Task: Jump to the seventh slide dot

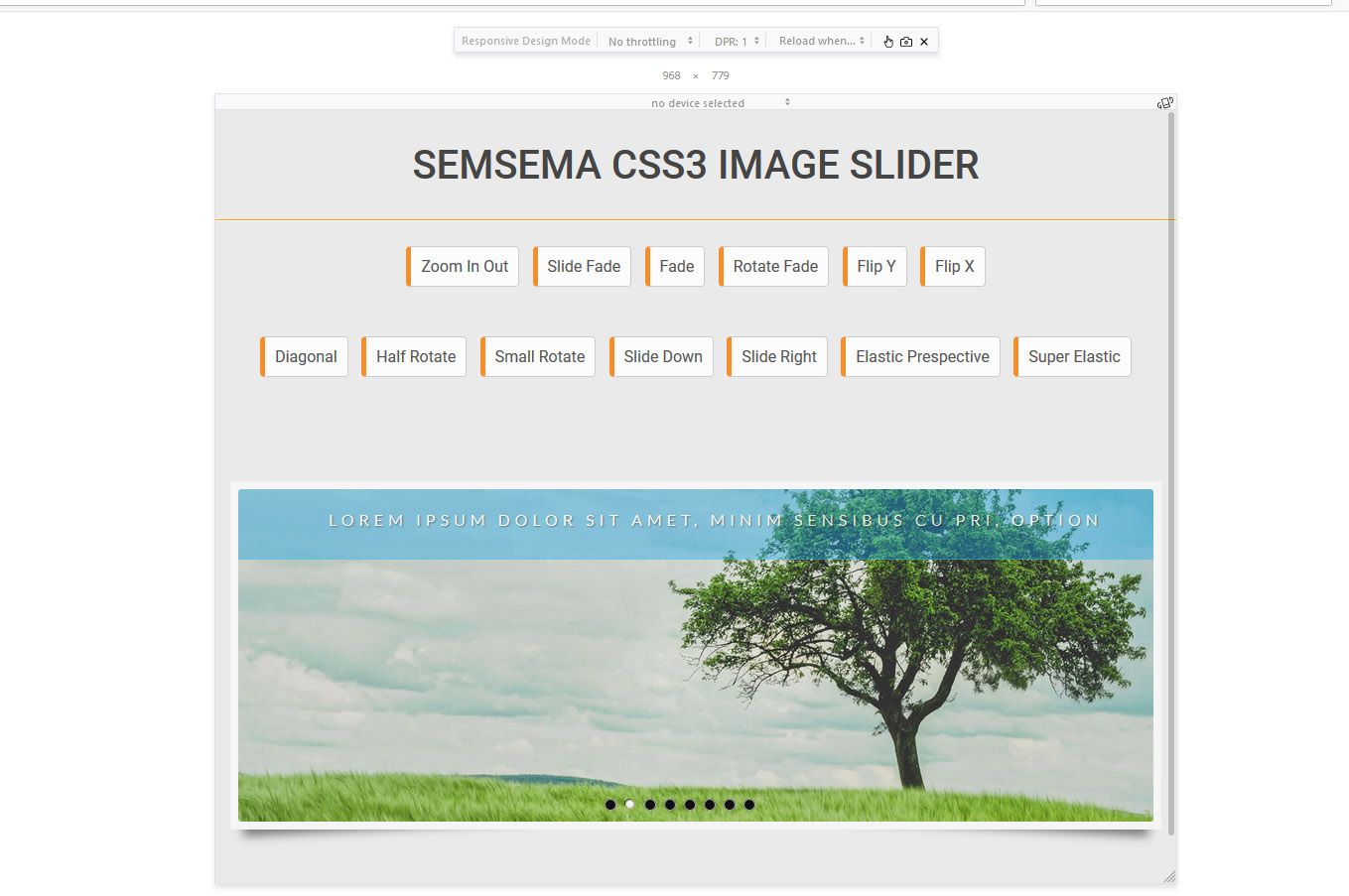Action: point(730,805)
